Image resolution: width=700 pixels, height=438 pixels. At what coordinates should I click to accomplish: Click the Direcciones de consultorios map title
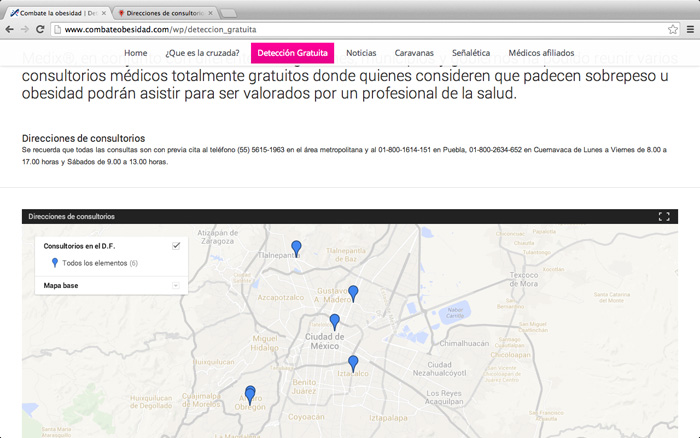click(x=71, y=217)
